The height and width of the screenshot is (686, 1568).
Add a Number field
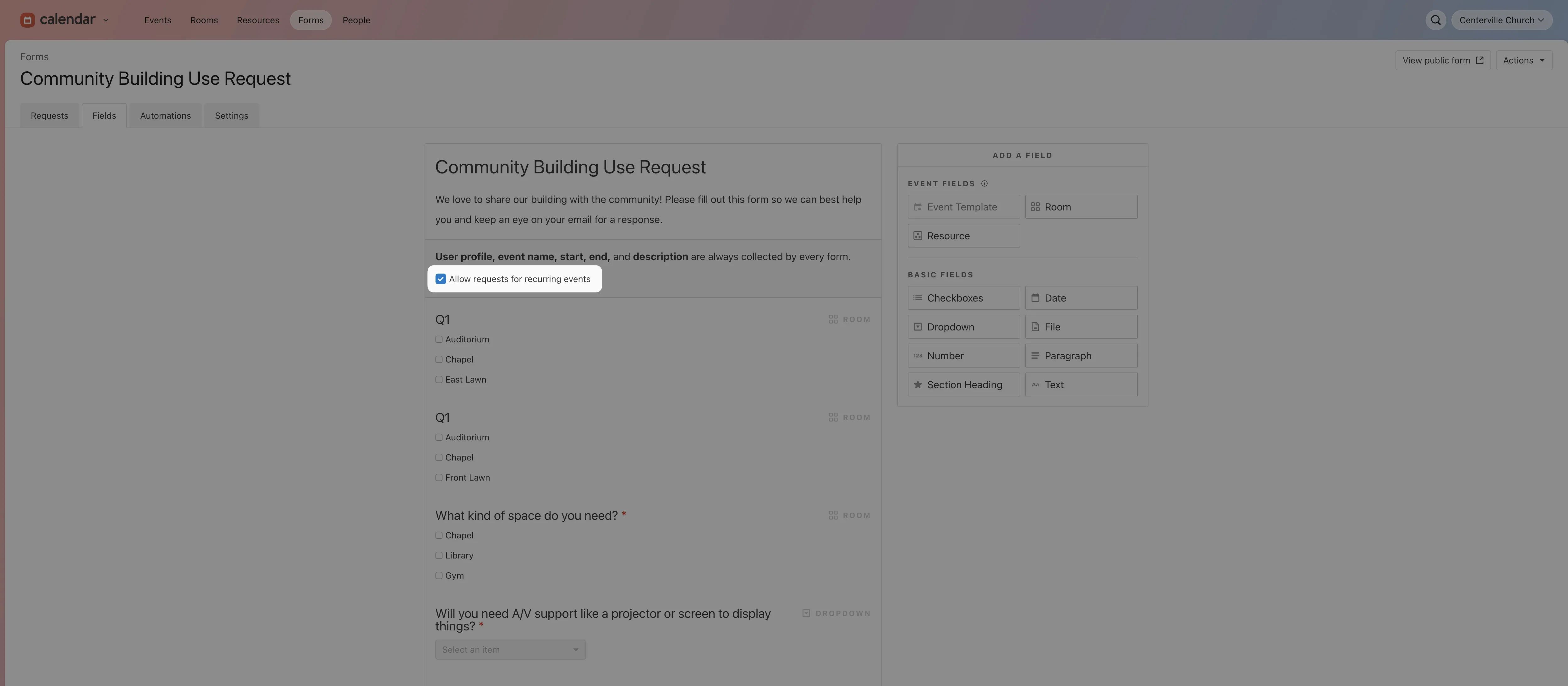coord(963,356)
